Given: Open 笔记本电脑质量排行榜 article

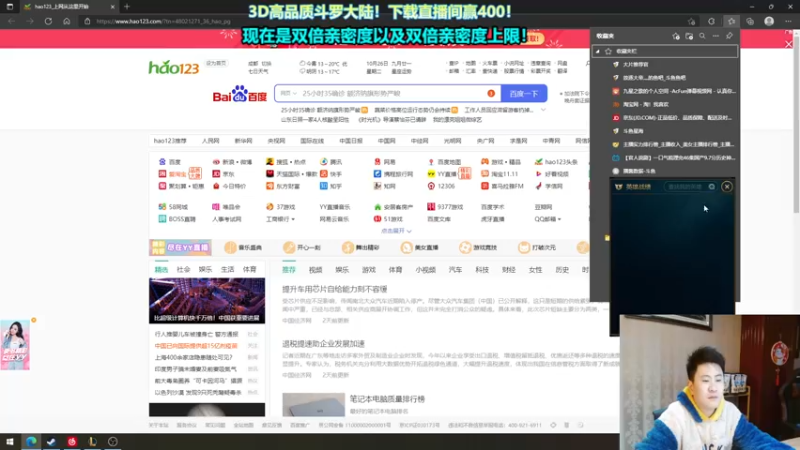Looking at the screenshot, I should [x=387, y=399].
